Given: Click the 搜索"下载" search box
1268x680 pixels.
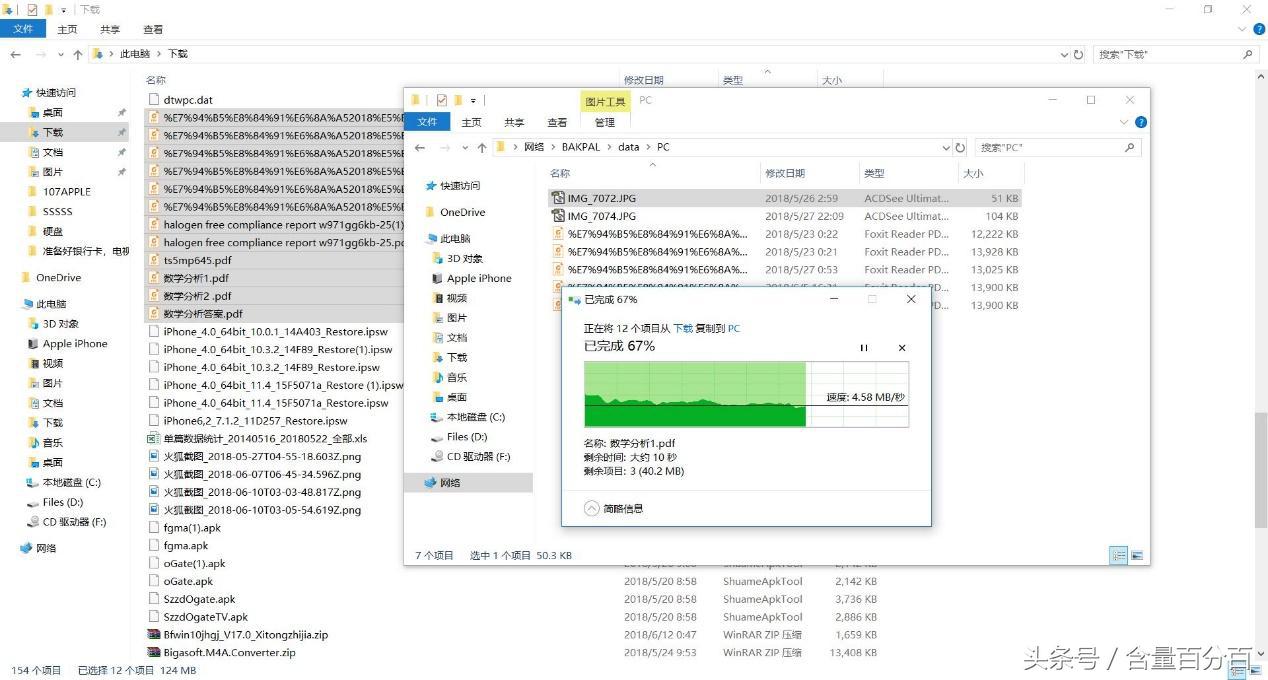Looking at the screenshot, I should [1175, 54].
